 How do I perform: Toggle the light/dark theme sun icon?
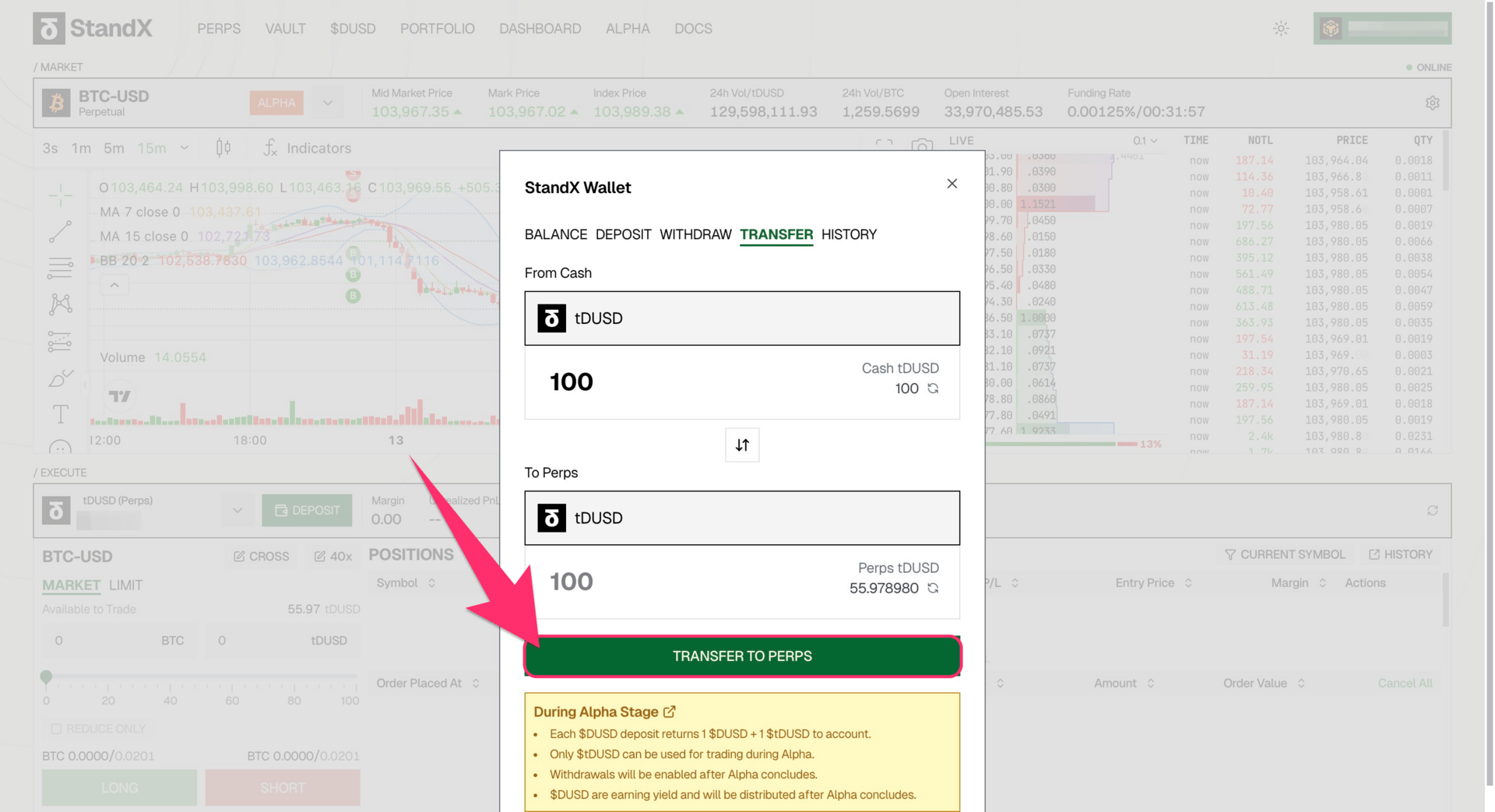pyautogui.click(x=1281, y=29)
